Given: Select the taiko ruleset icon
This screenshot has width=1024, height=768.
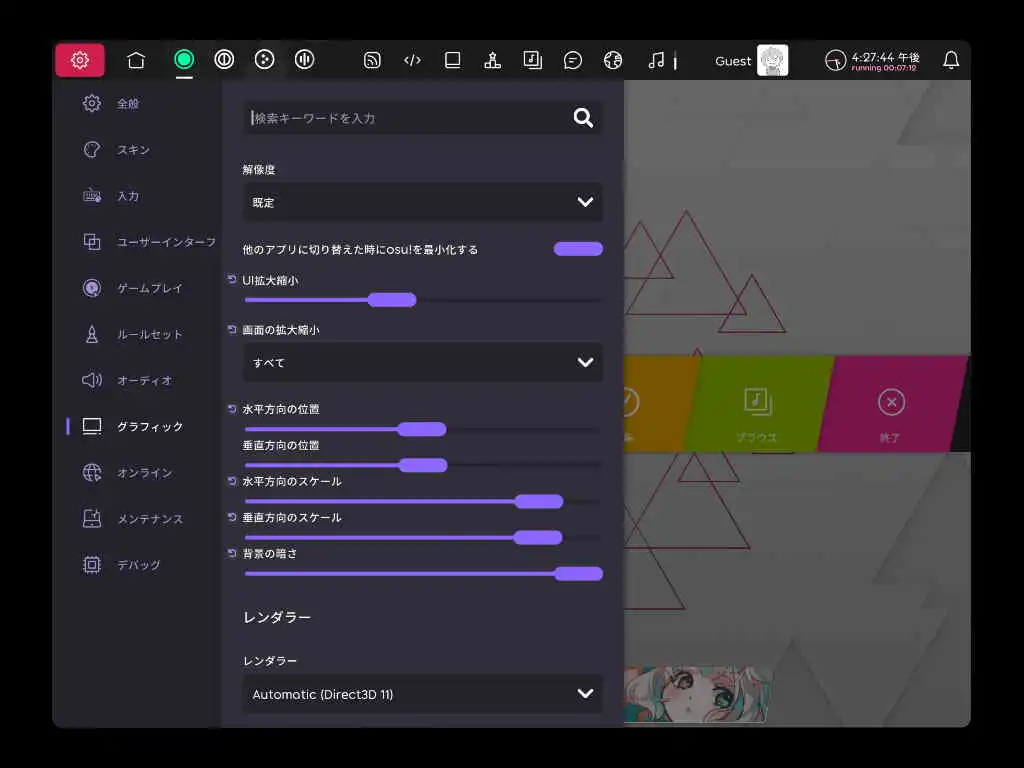Looking at the screenshot, I should click(224, 60).
